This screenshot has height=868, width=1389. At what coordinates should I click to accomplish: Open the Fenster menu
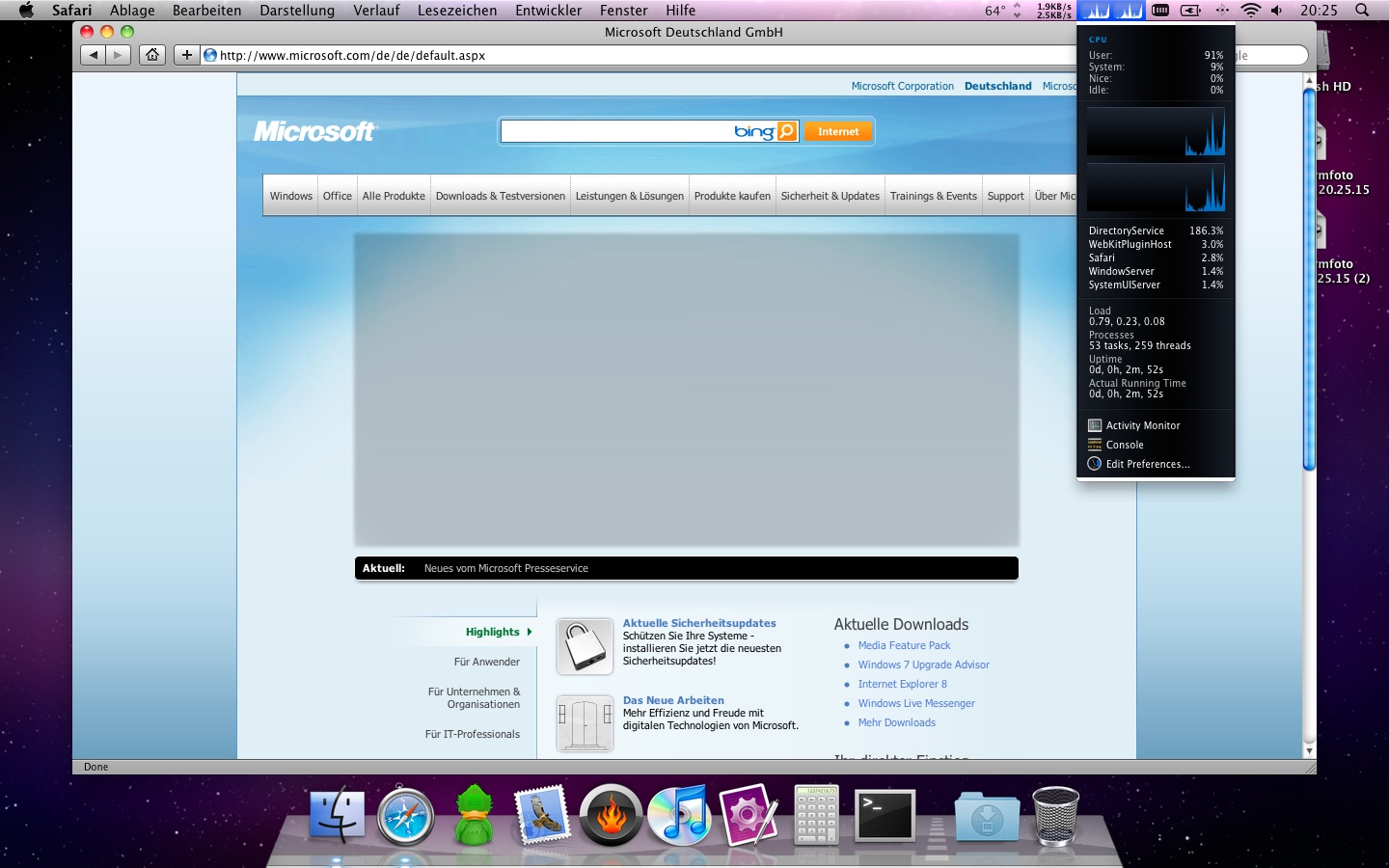pyautogui.click(x=623, y=10)
